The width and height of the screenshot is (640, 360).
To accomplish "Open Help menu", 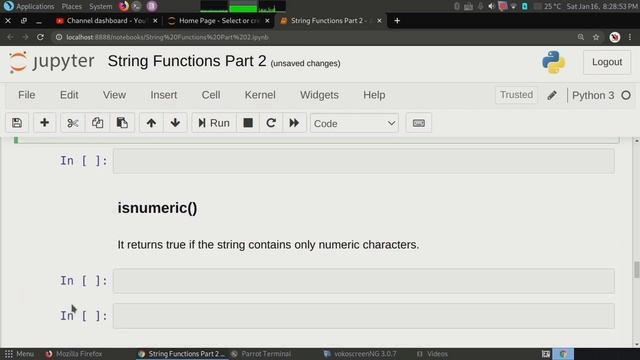I will click(374, 95).
